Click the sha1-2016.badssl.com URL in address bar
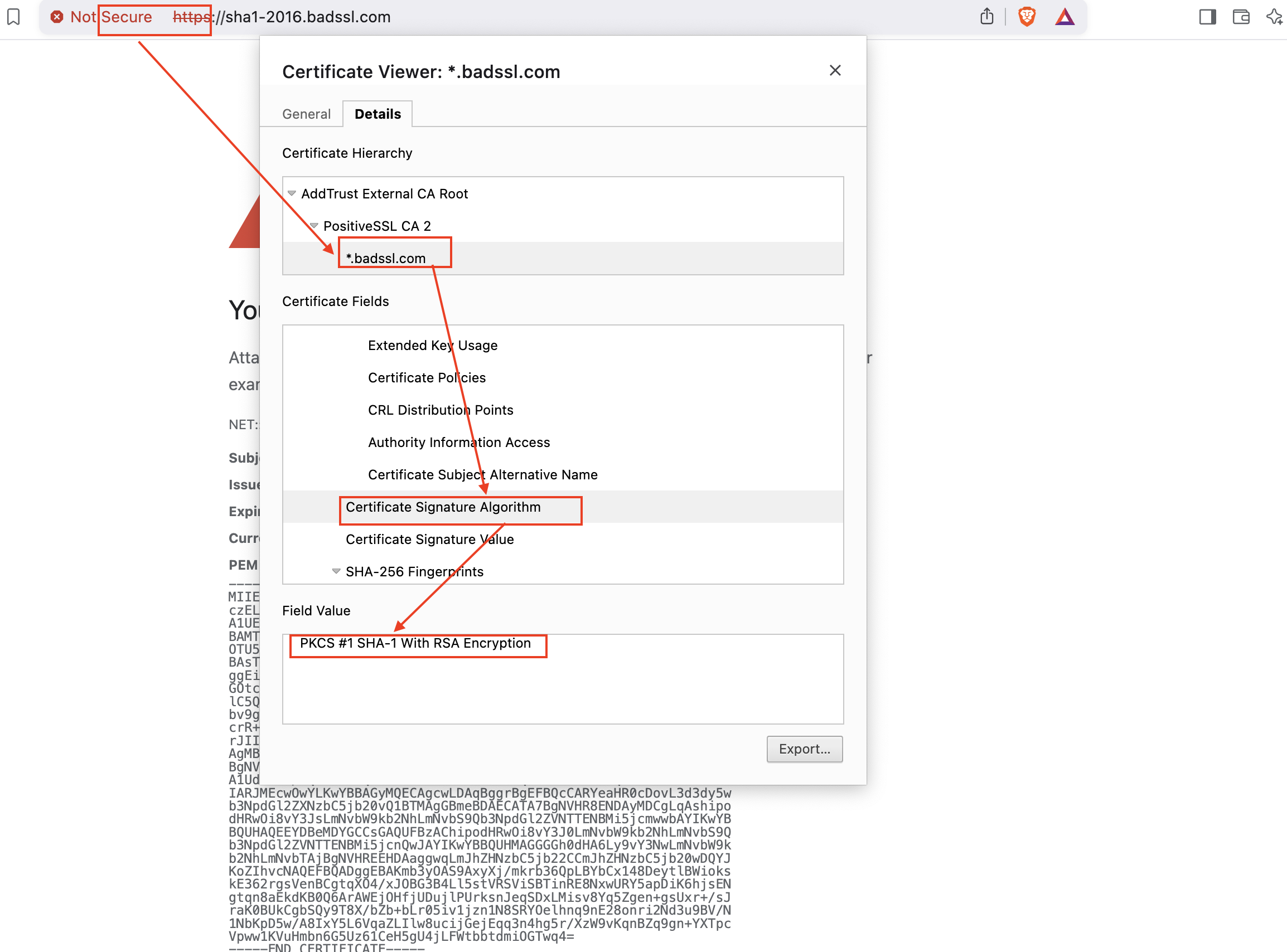This screenshot has width=1287, height=952. tap(282, 17)
